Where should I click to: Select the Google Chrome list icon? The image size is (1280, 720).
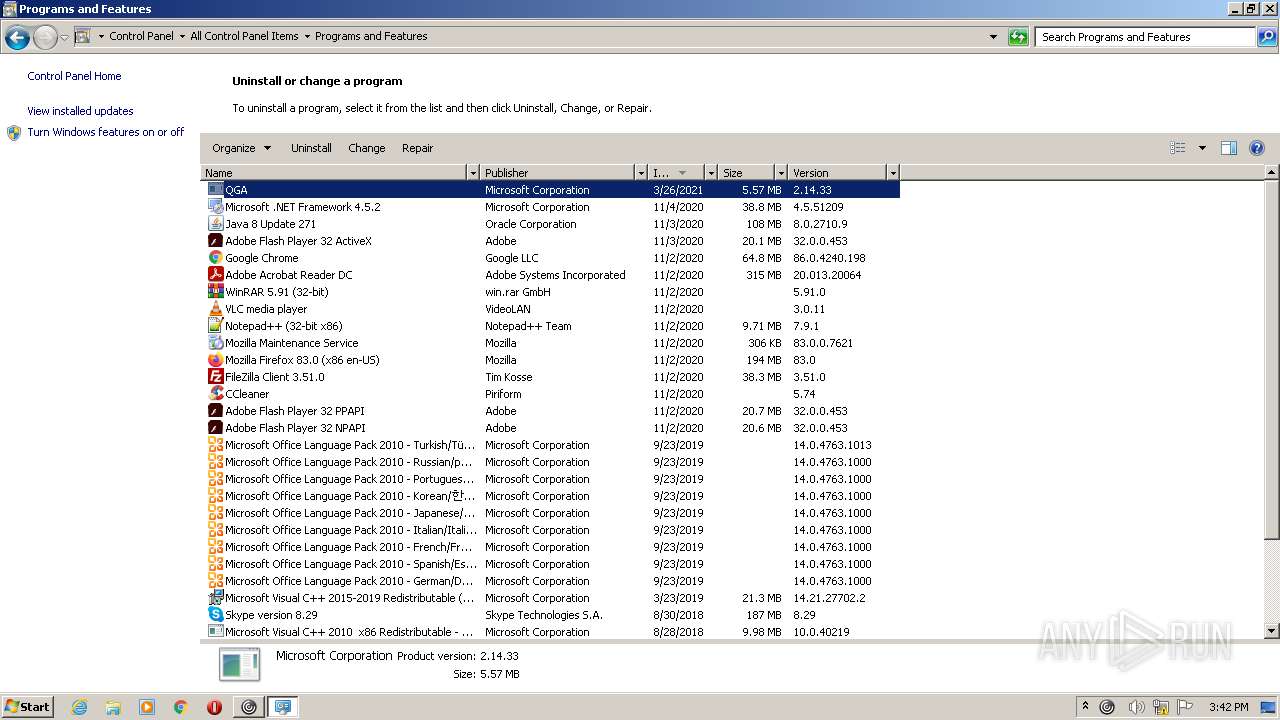click(x=215, y=257)
